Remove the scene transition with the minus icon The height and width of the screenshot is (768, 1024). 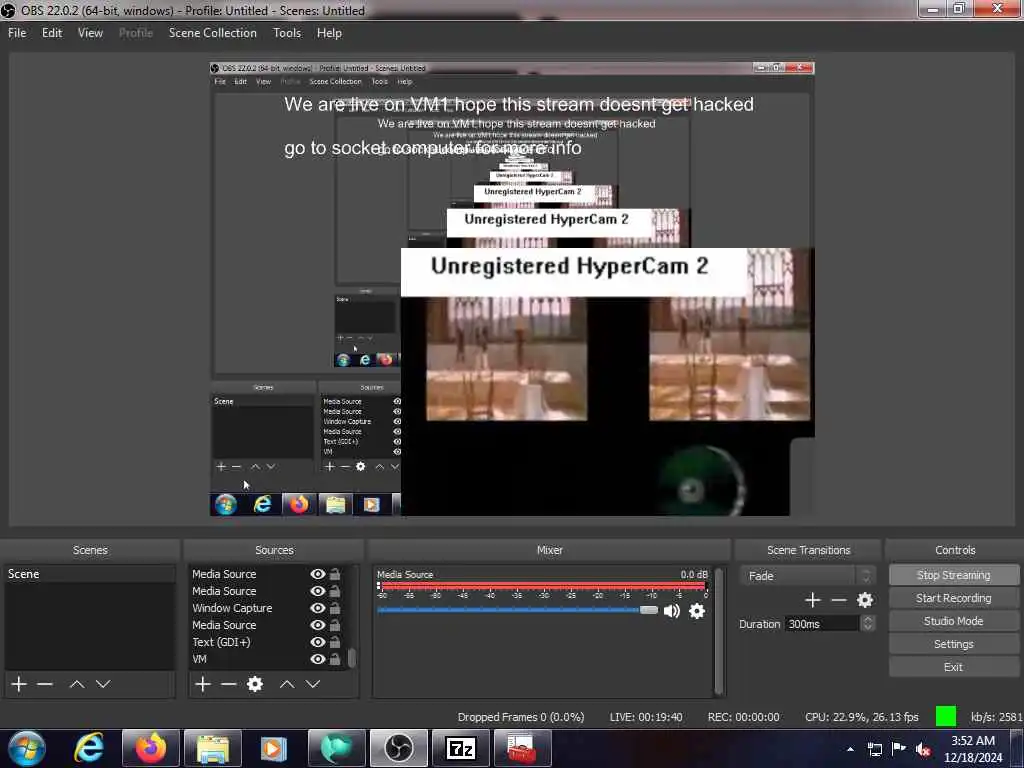pos(839,600)
